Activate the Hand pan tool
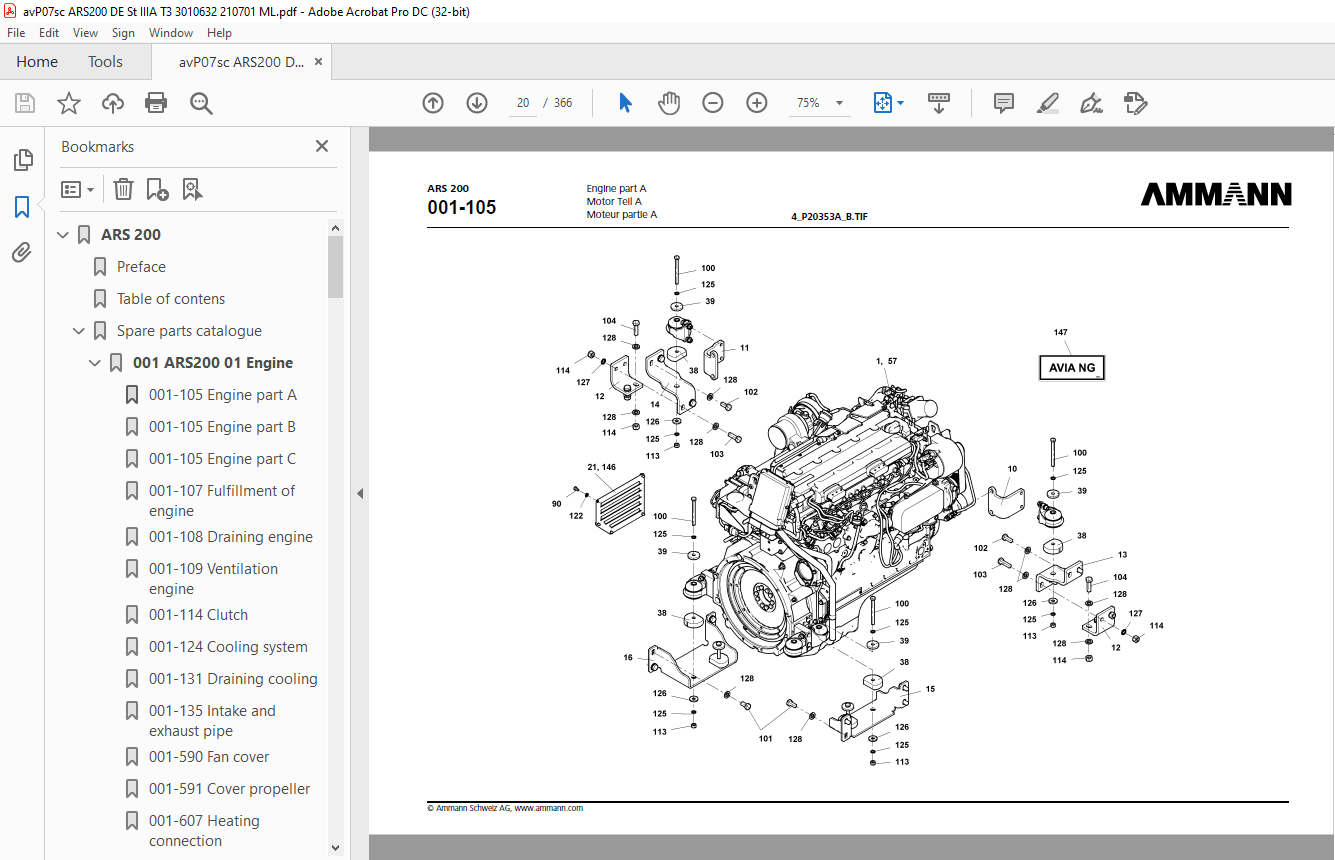 (669, 103)
